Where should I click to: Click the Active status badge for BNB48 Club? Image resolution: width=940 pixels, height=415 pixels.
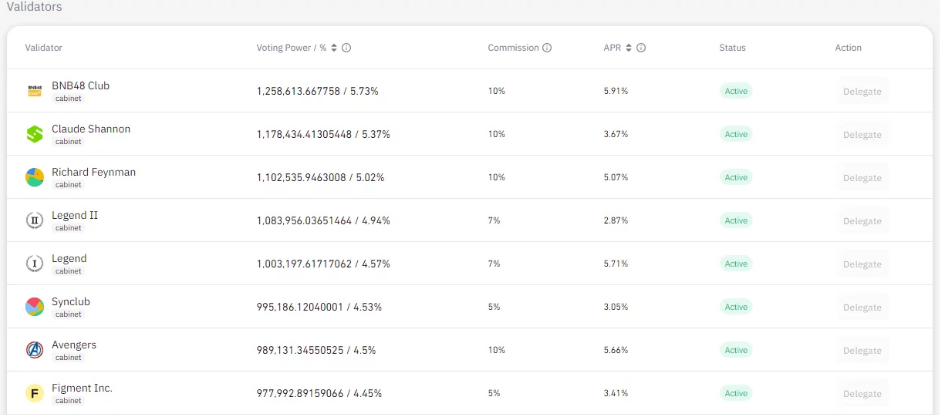(736, 91)
